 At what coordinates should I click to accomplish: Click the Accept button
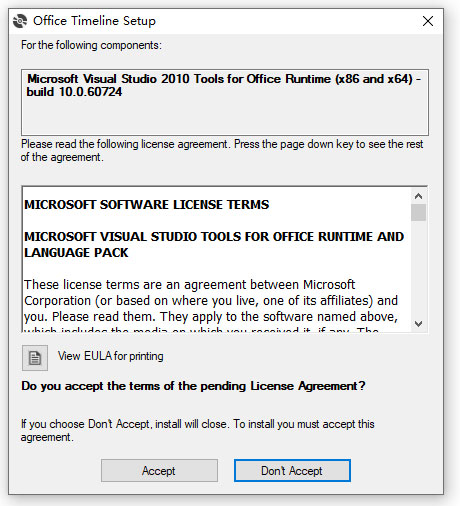tap(159, 471)
